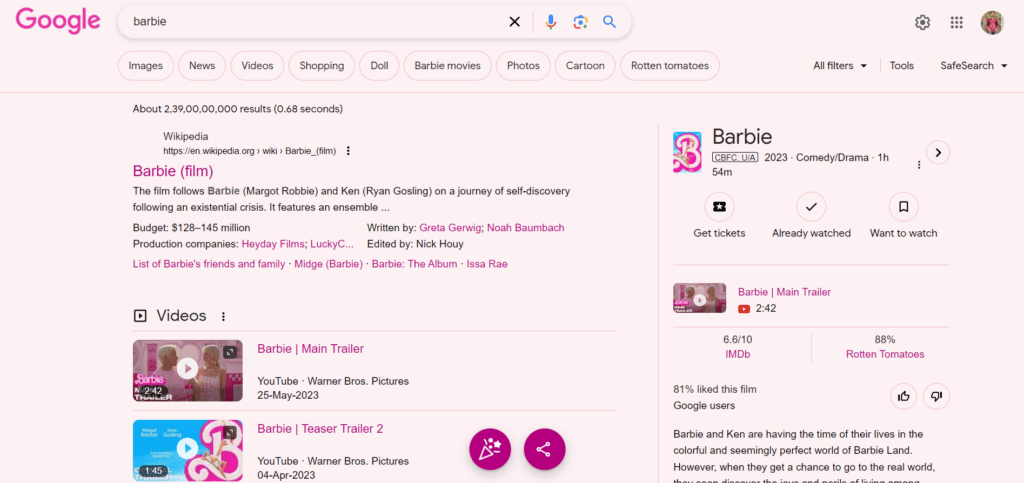Open the Google account profile picture
The height and width of the screenshot is (483, 1024).
[992, 23]
